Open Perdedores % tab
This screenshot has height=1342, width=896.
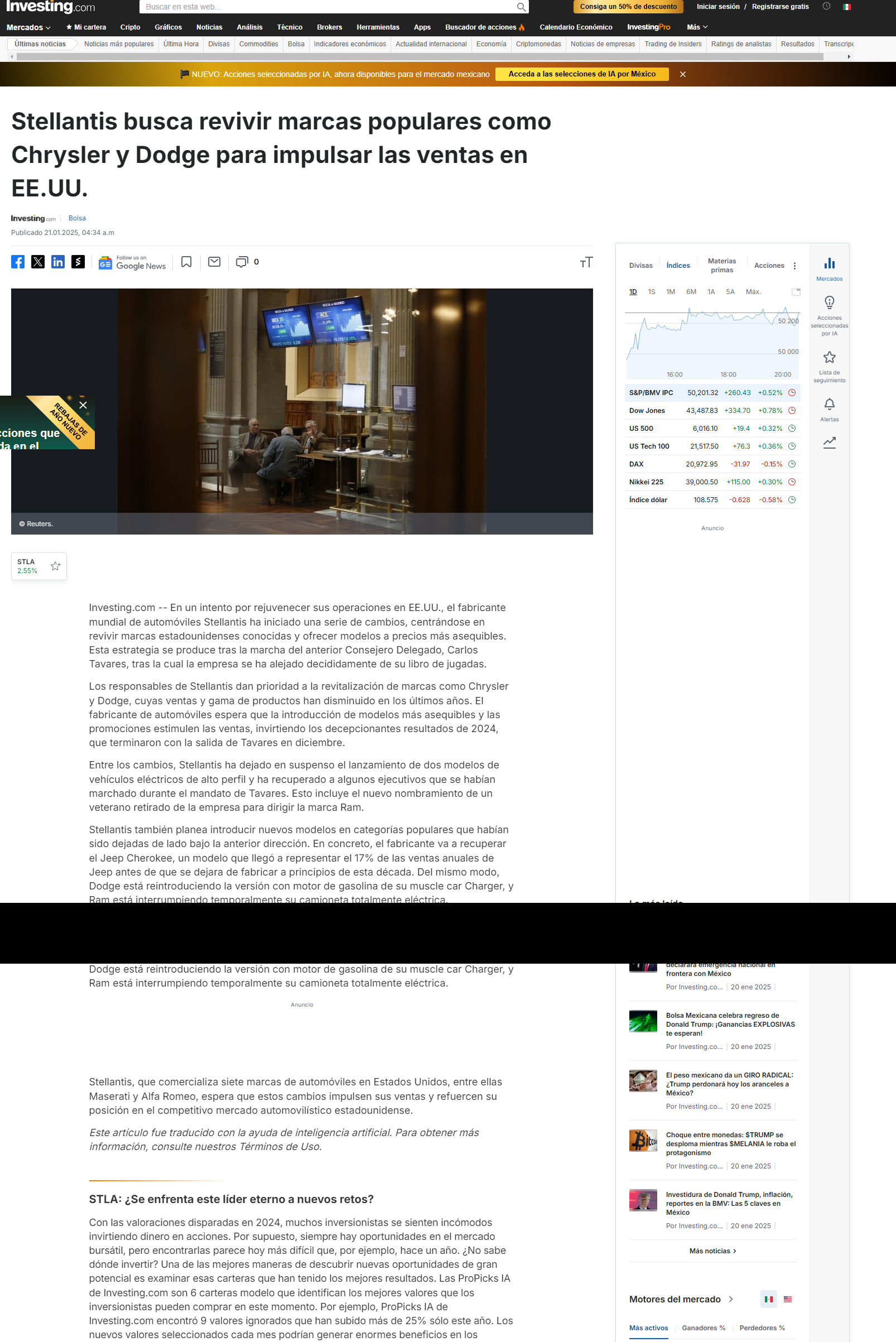coord(762,1327)
